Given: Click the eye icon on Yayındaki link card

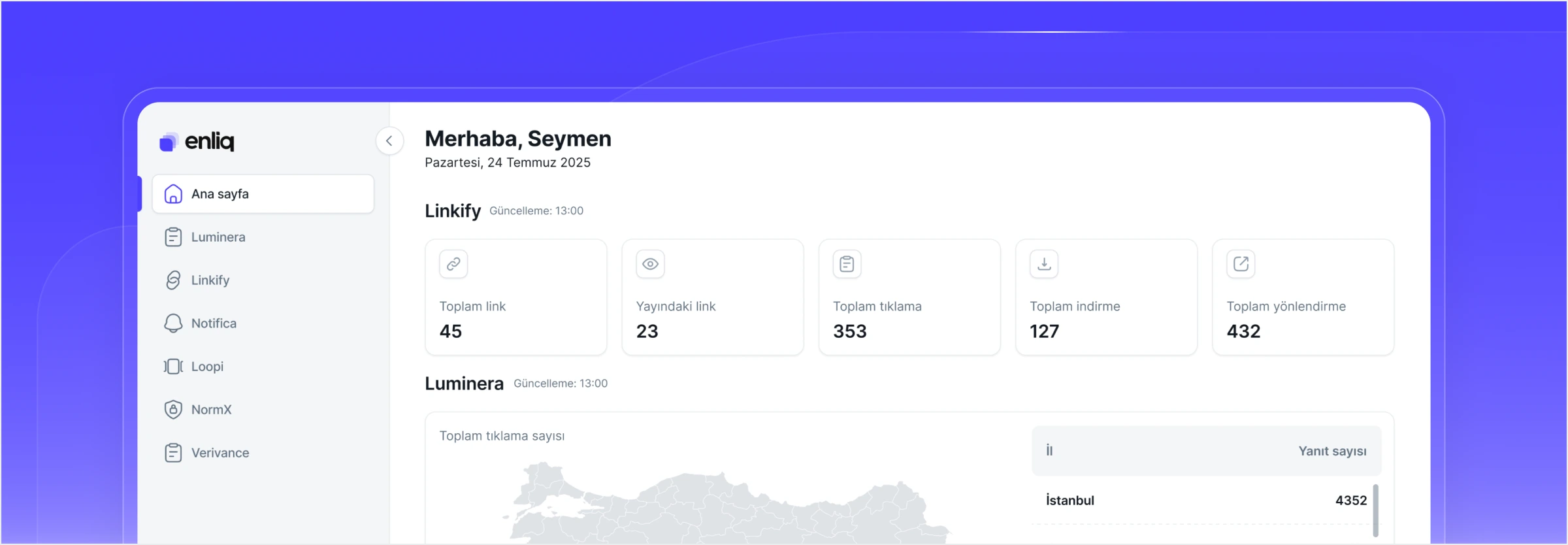Looking at the screenshot, I should [x=650, y=264].
